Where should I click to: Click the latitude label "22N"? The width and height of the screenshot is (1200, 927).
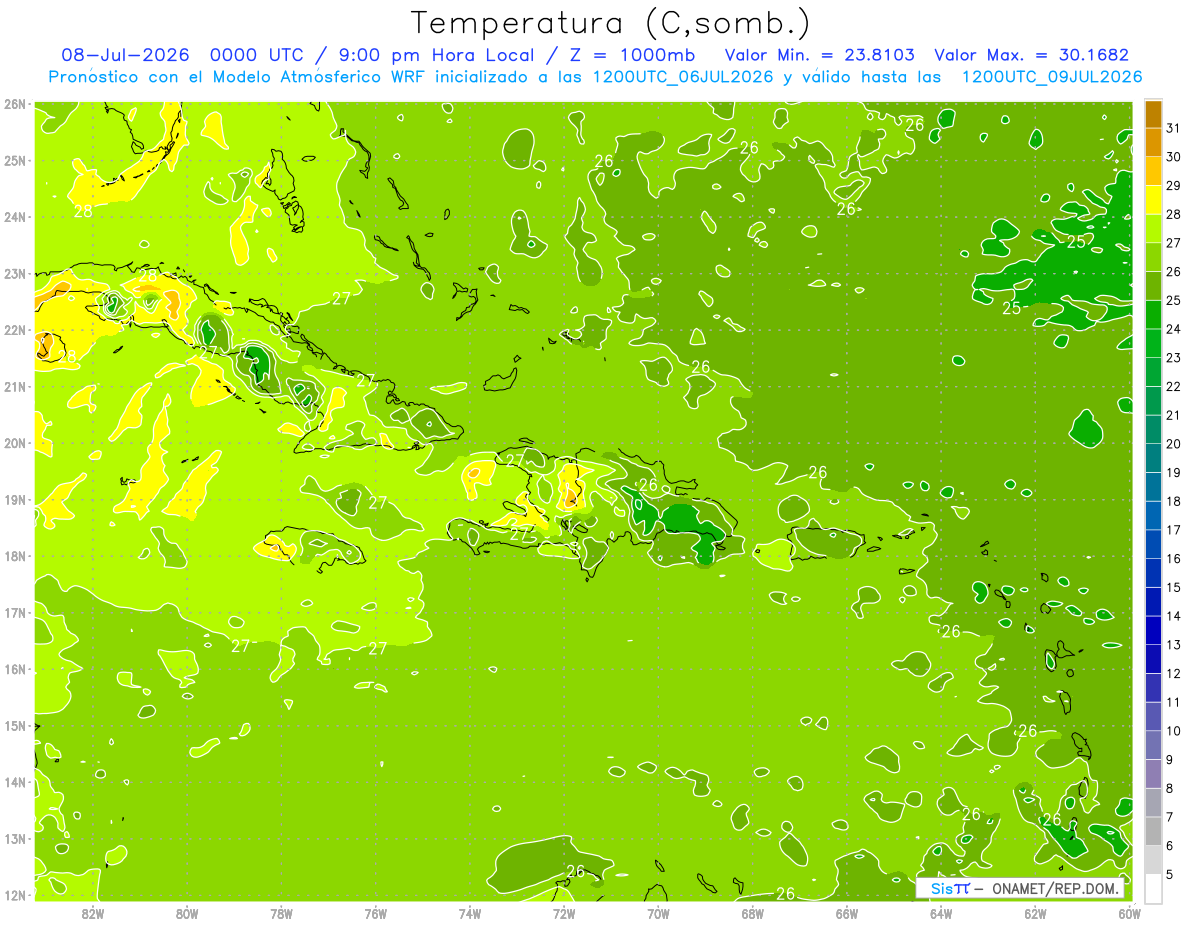click(15, 330)
